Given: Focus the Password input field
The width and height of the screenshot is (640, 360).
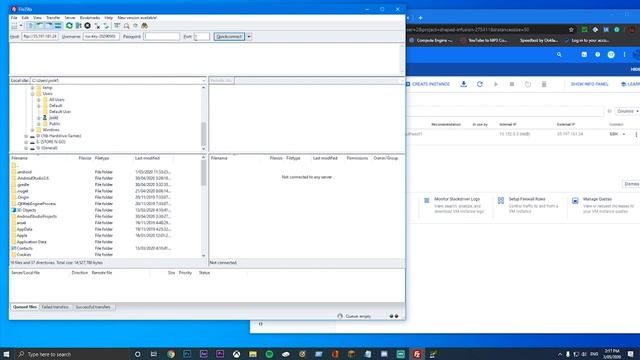Looking at the screenshot, I should pyautogui.click(x=162, y=36).
